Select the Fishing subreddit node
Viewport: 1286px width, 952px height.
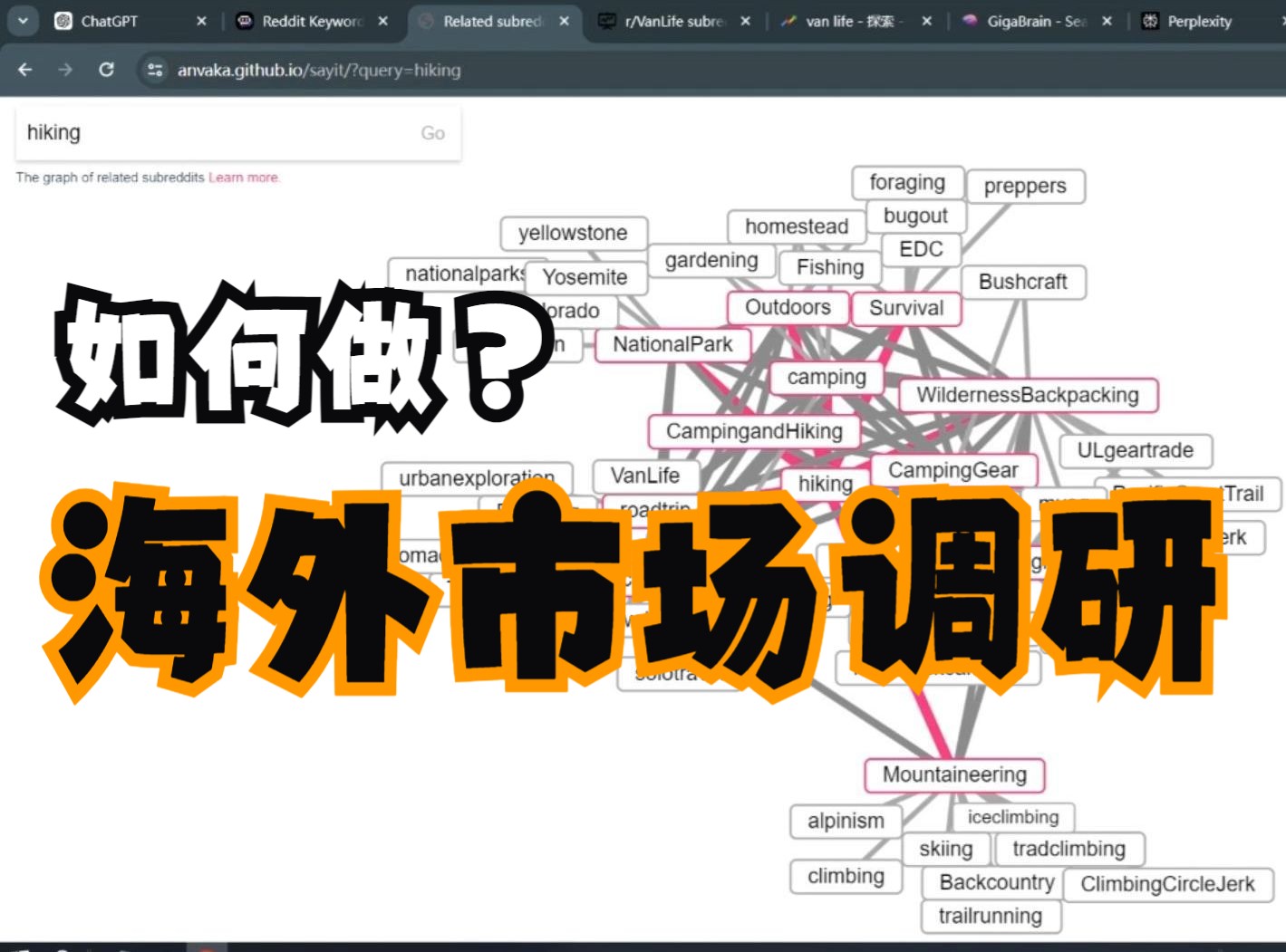(x=830, y=266)
